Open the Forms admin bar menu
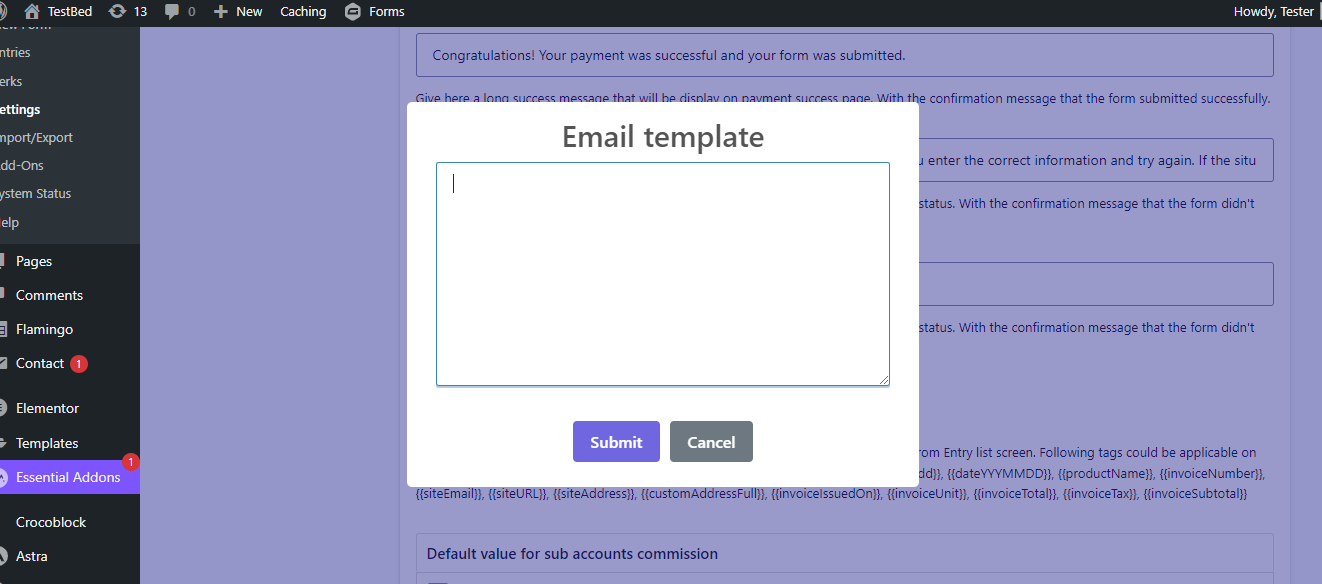The image size is (1322, 584). [x=375, y=12]
